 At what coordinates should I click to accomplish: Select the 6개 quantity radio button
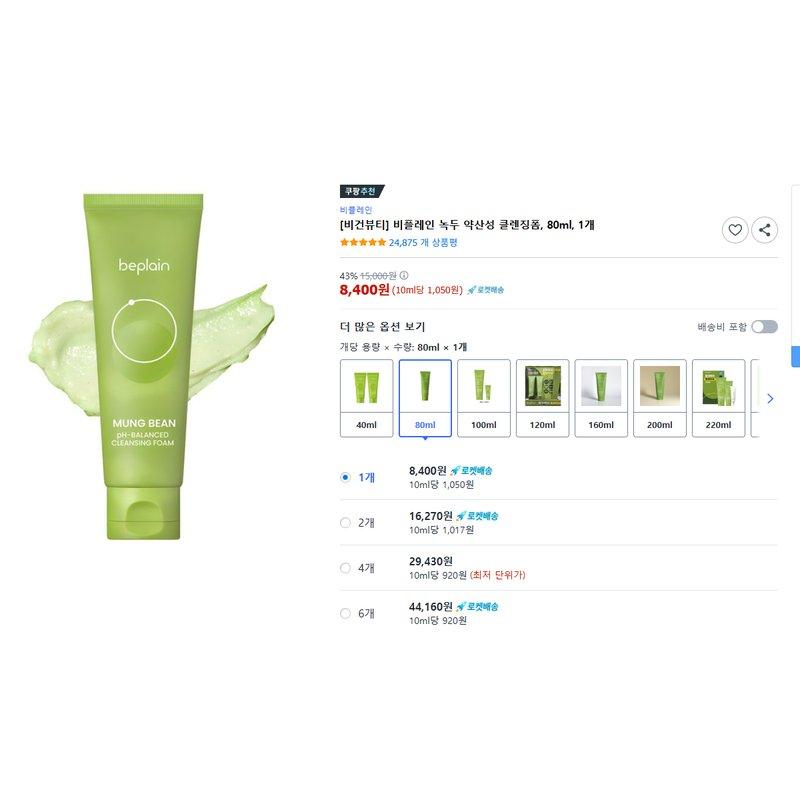345,613
